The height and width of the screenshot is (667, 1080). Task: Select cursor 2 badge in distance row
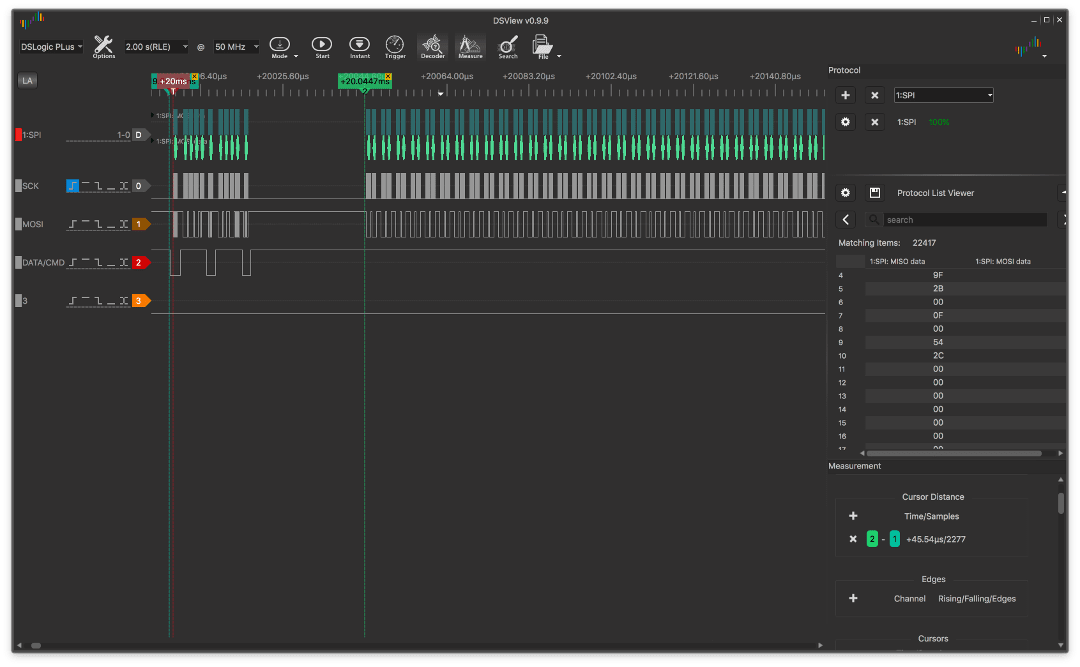pos(872,540)
